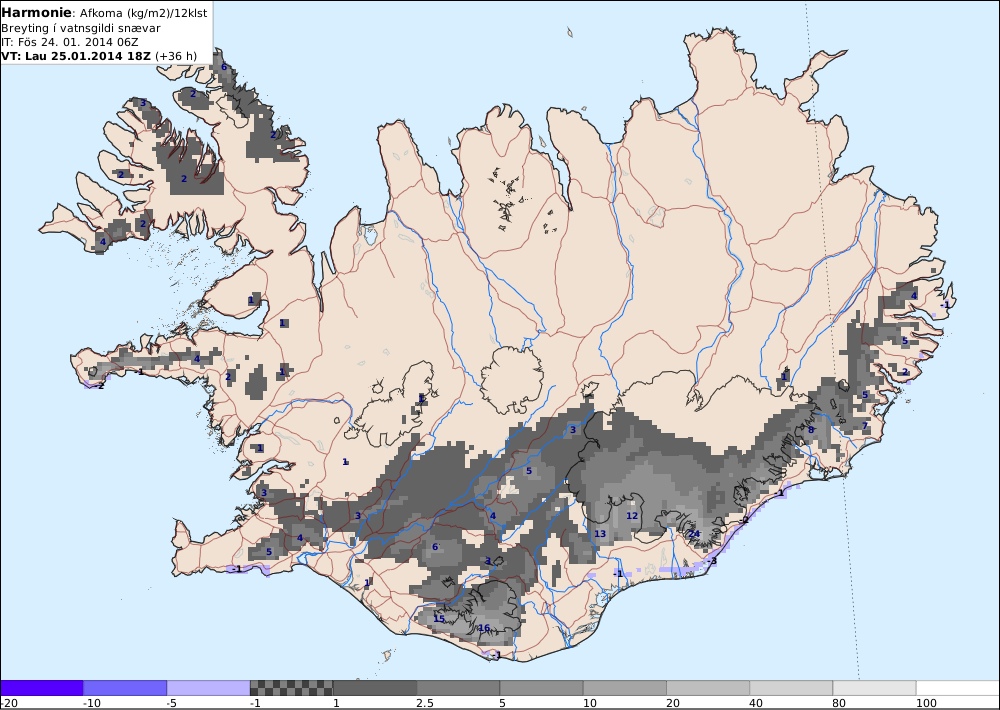Click the 'VT: Lau 25.01.2014 18Z (+36 h)' line
This screenshot has width=1000, height=710.
pyautogui.click(x=99, y=56)
